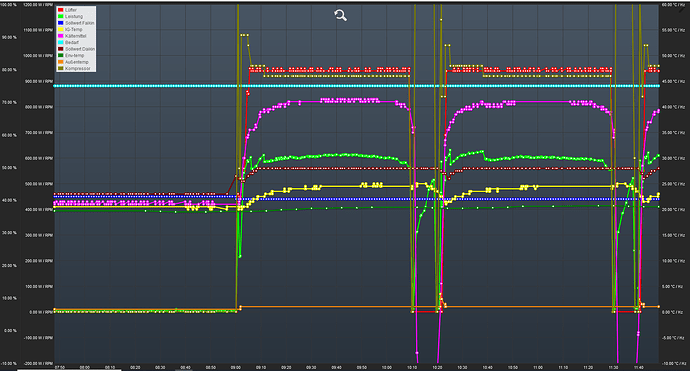This screenshot has height=371, width=690.
Task: Click the cyan Bedarf color swatch
Action: click(x=61, y=43)
